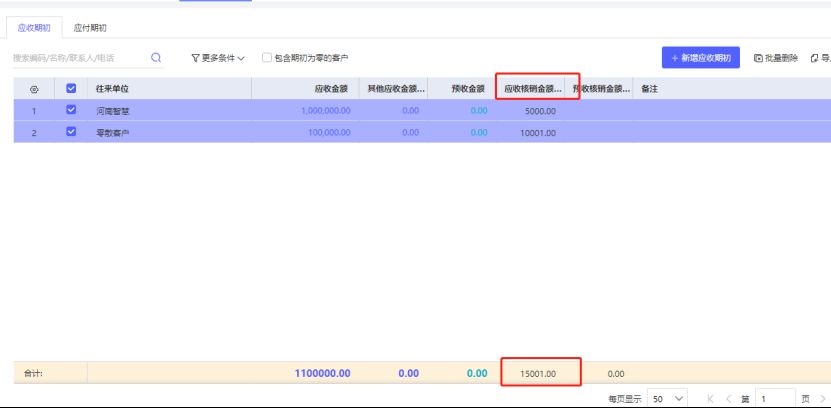This screenshot has height=408, width=831.
Task: Uncheck the checkbox for 零散客户 row
Action: pos(71,132)
